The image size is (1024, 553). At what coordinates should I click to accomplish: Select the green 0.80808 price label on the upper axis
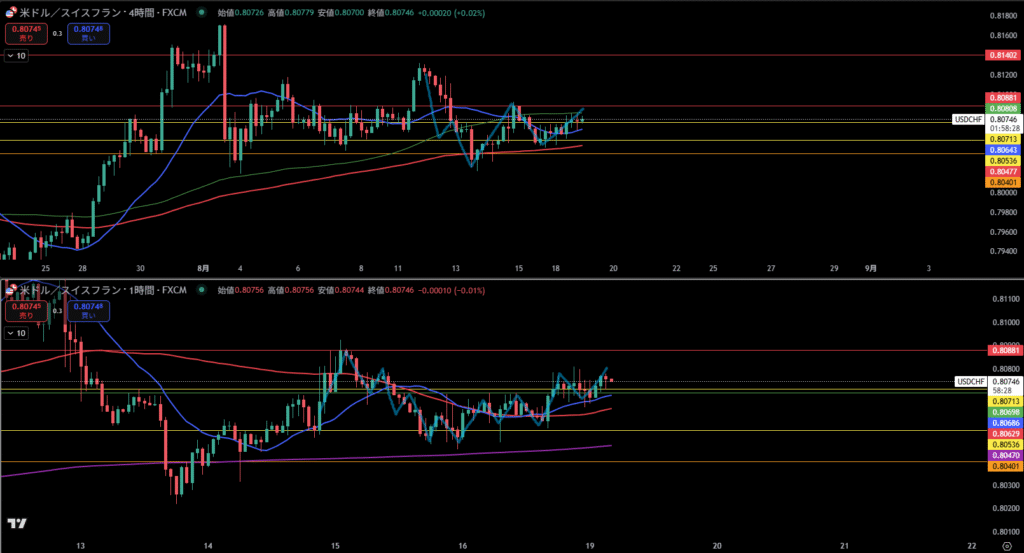pyautogui.click(x=1002, y=108)
